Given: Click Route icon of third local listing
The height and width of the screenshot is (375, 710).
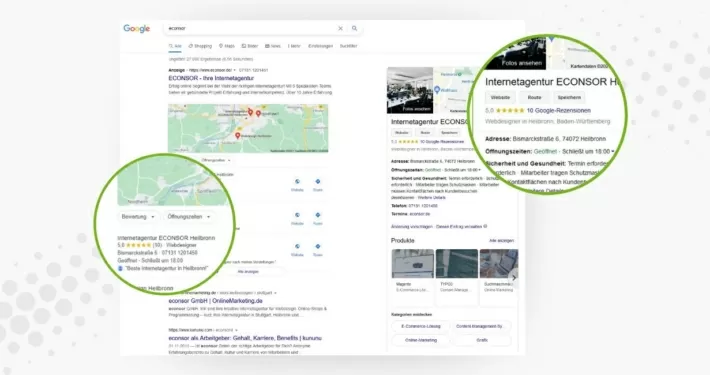Looking at the screenshot, I should 318,246.
